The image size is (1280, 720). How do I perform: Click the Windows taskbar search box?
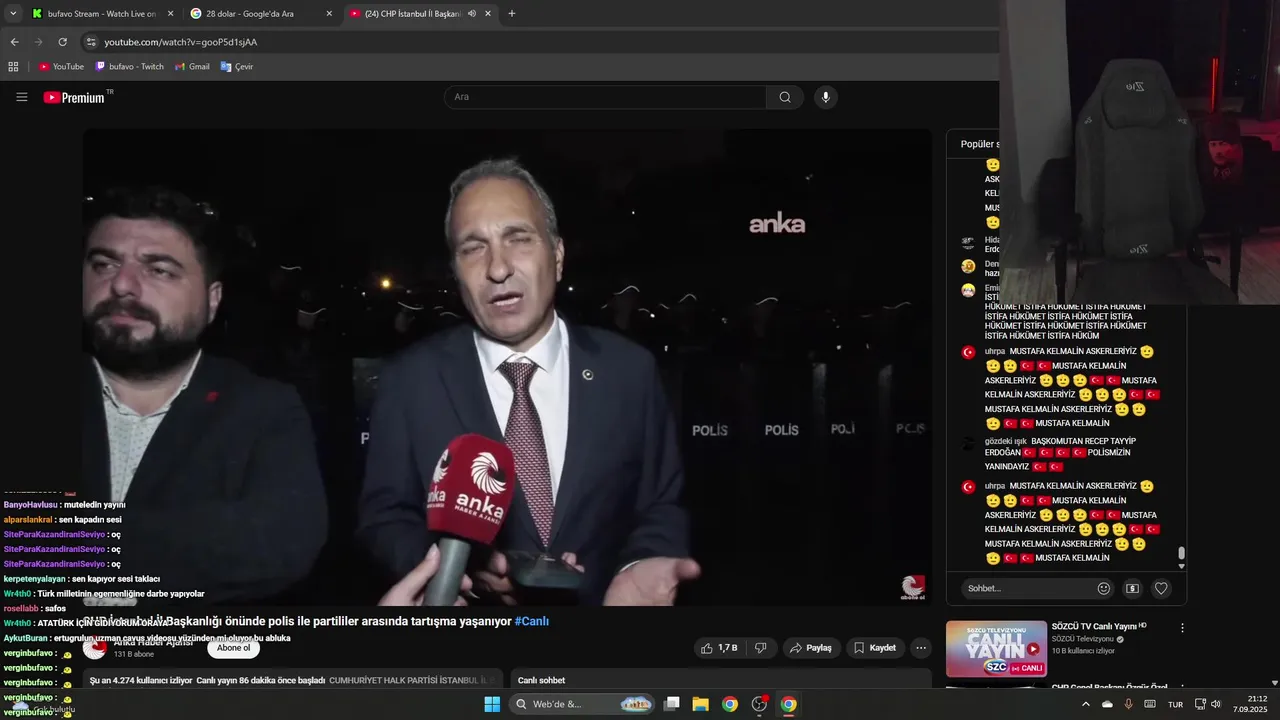pyautogui.click(x=584, y=704)
